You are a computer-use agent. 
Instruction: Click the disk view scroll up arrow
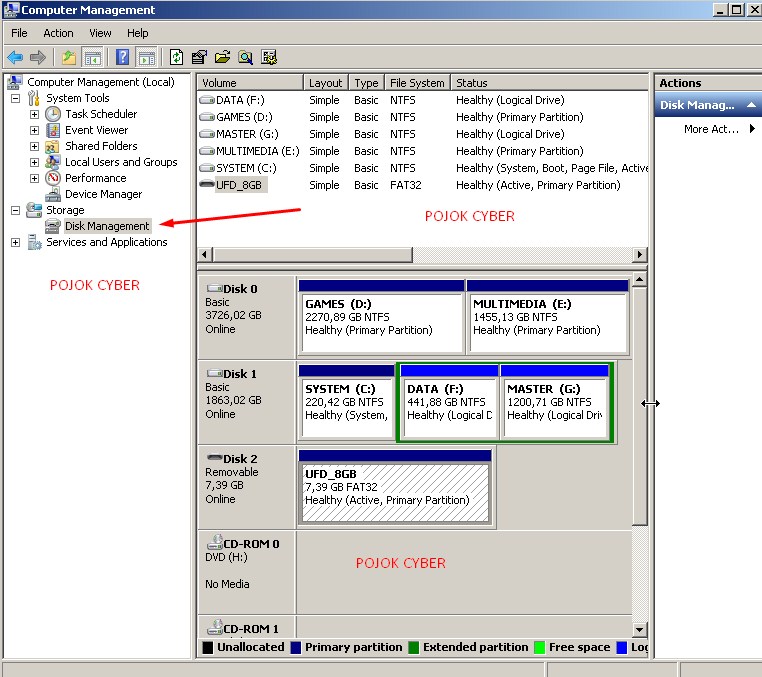coord(640,279)
